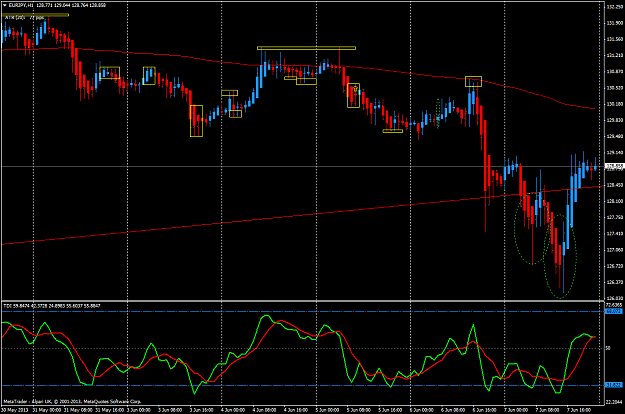Click the 132.250 price axis label
Viewport: 625px width, 414px height.
coord(614,6)
